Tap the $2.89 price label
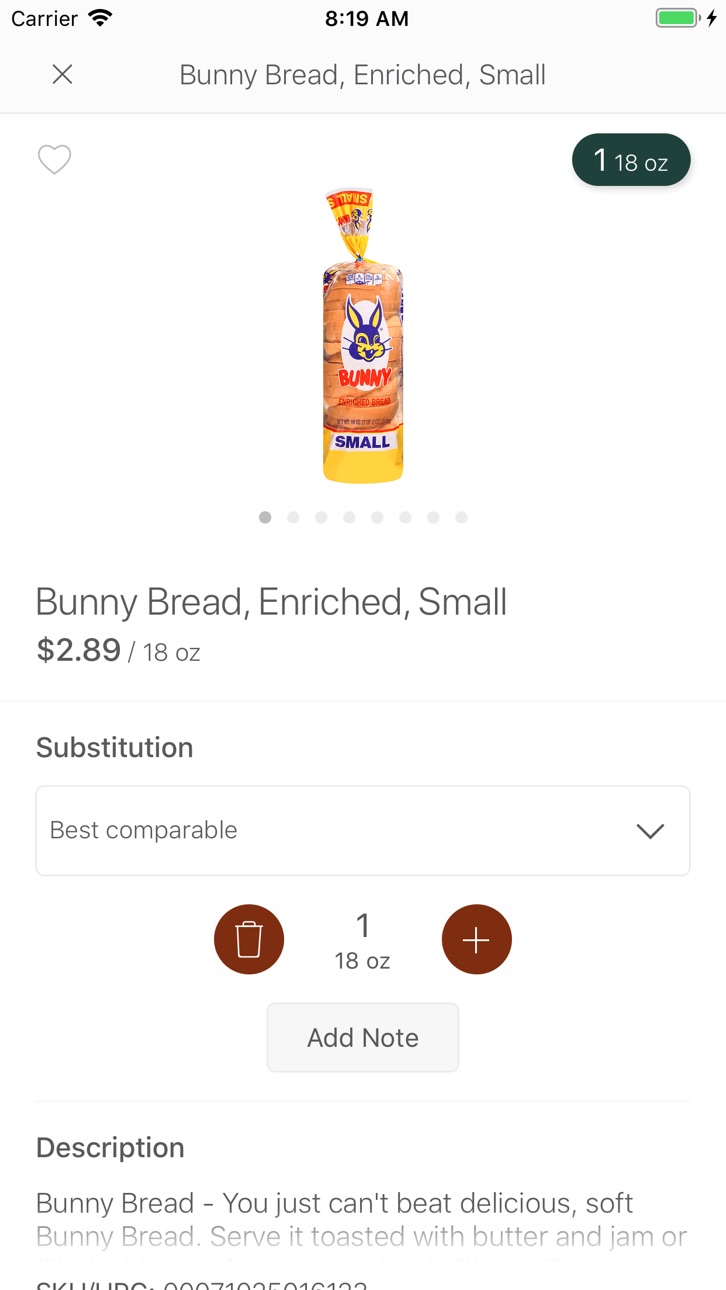 tap(79, 650)
